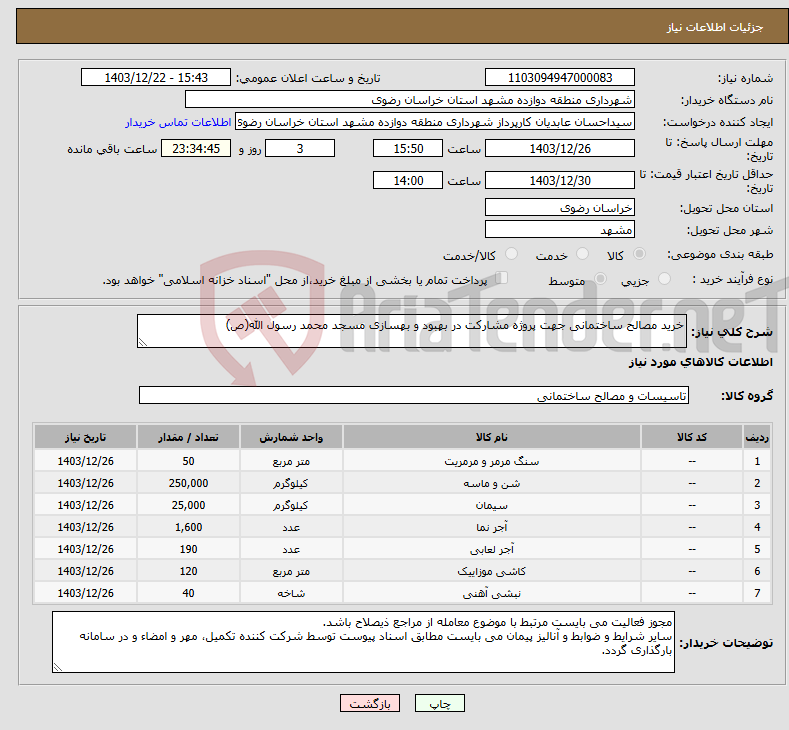Select the item آجر نما

click(x=492, y=527)
